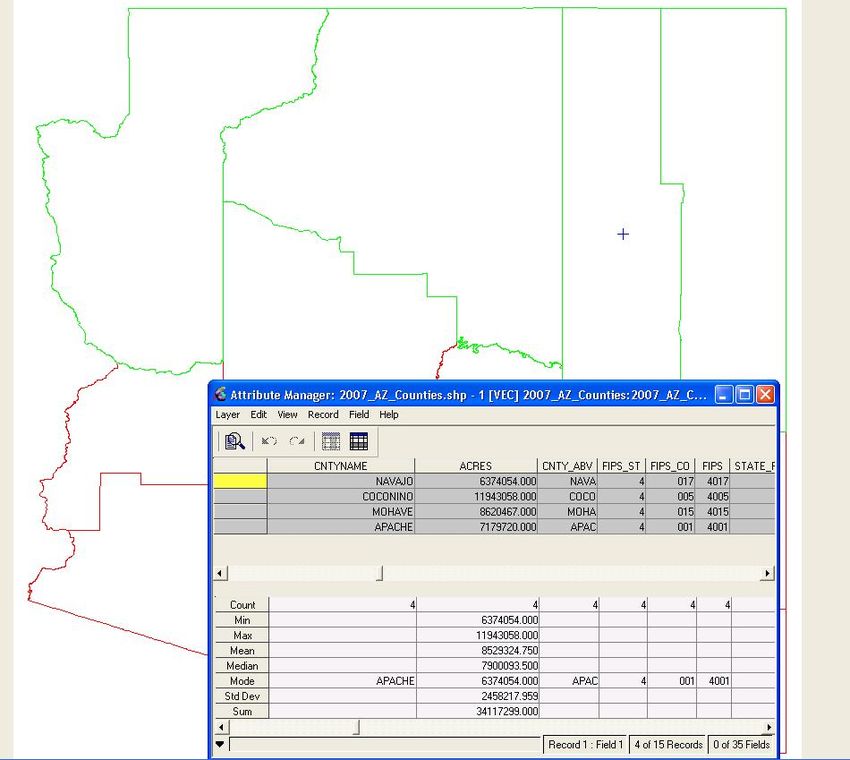Open the View menu
This screenshot has height=760, width=850.
[x=287, y=414]
